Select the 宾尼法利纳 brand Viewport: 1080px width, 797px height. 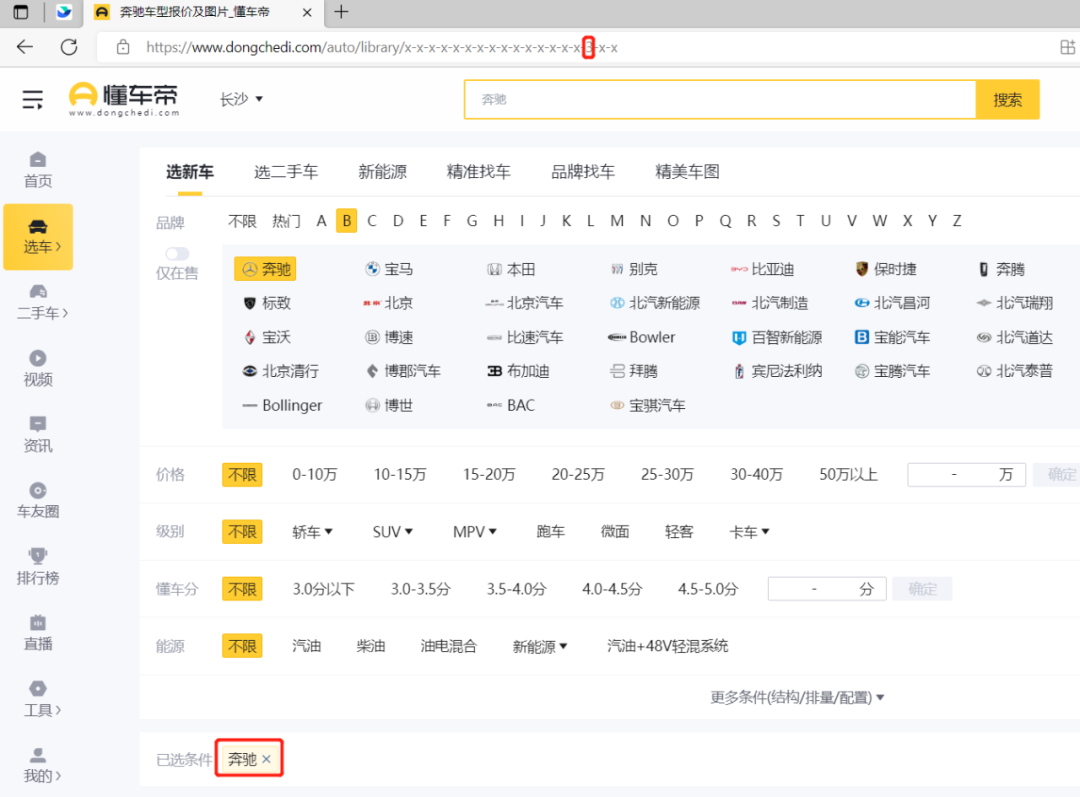[778, 371]
